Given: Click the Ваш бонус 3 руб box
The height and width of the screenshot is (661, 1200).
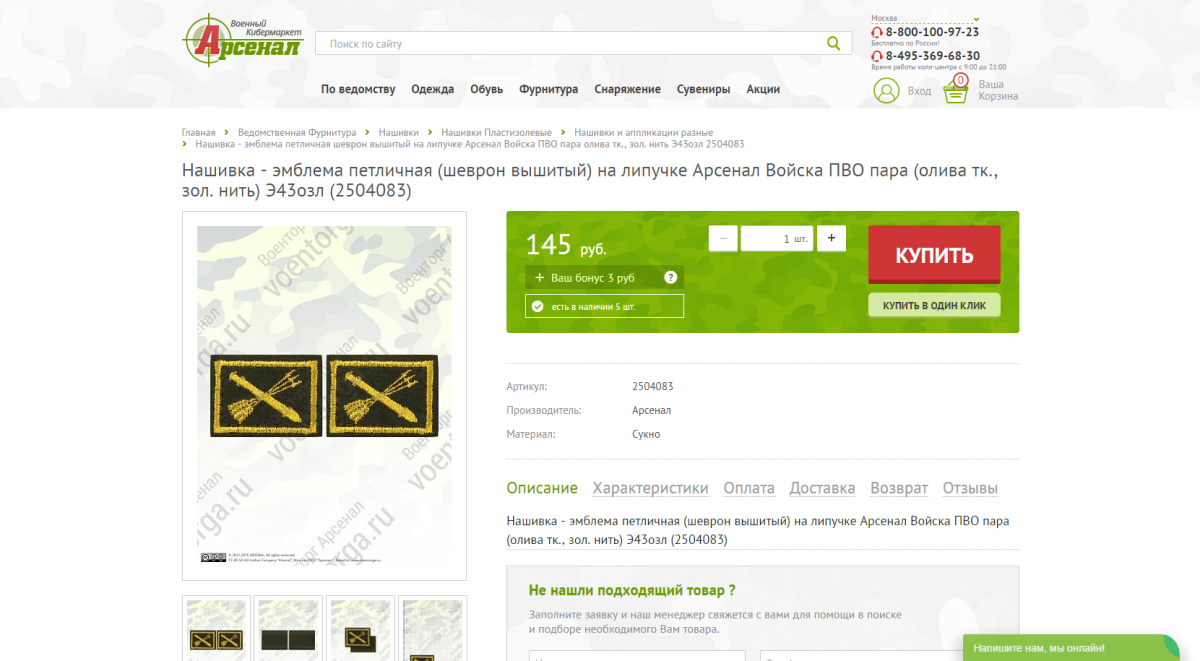Looking at the screenshot, I should click(x=604, y=277).
